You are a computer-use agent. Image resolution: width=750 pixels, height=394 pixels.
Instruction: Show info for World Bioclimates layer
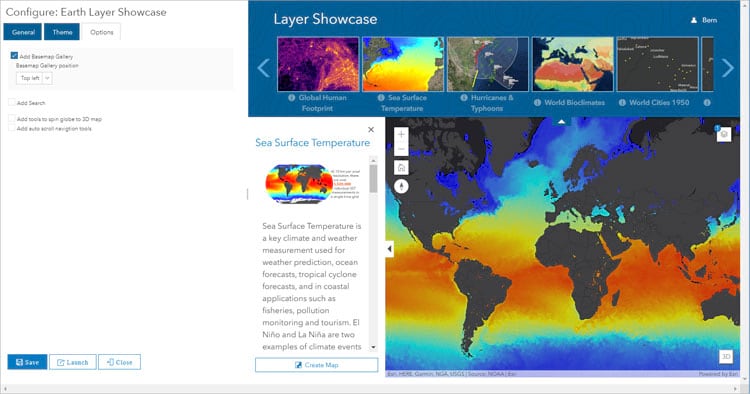(537, 102)
